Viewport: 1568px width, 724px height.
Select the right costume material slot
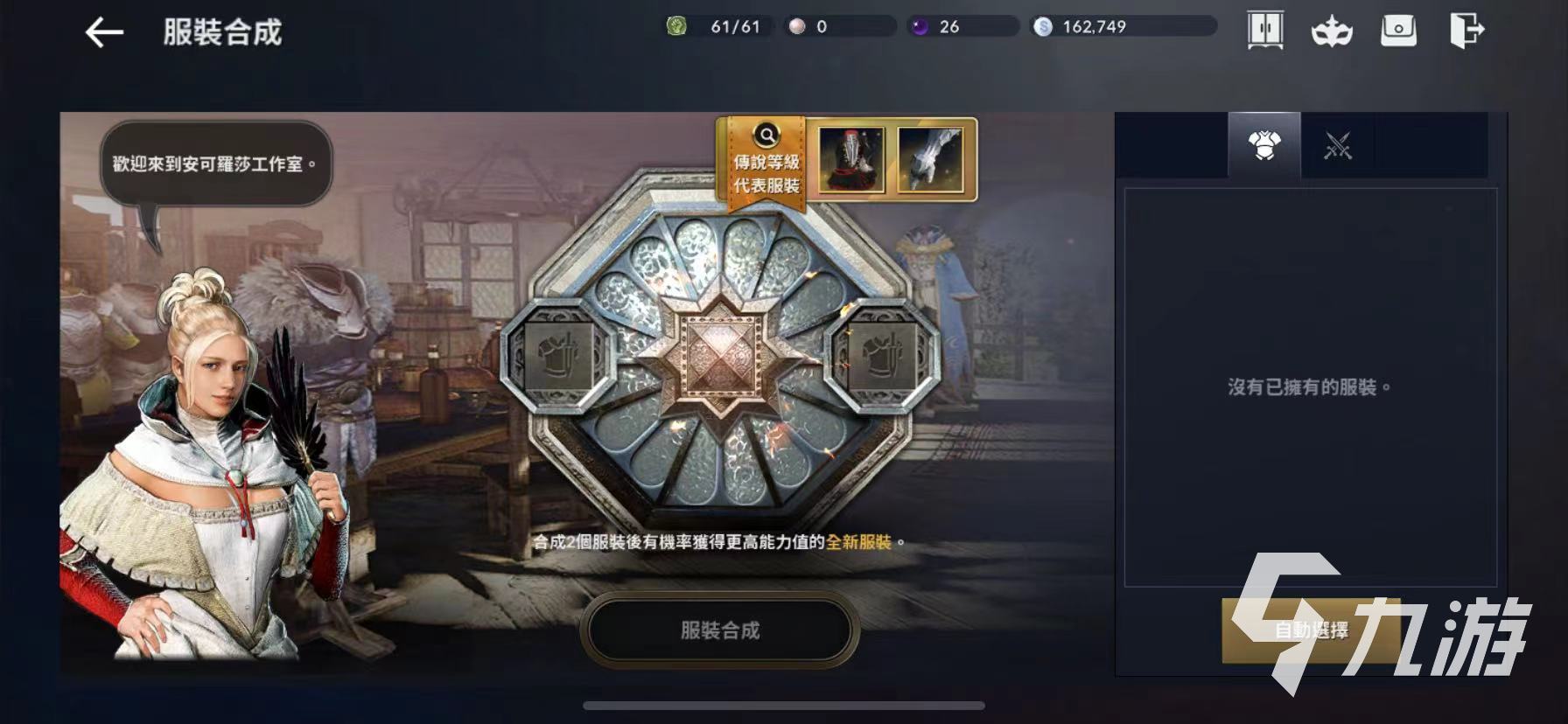coord(882,354)
